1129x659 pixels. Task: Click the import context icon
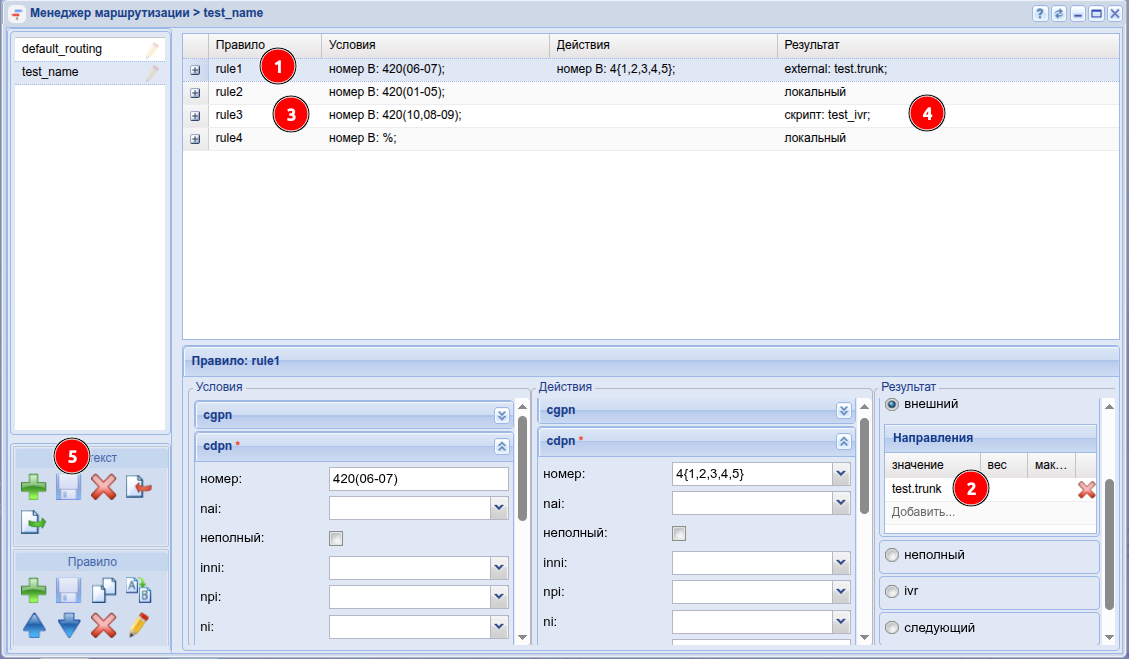pyautogui.click(x=138, y=487)
